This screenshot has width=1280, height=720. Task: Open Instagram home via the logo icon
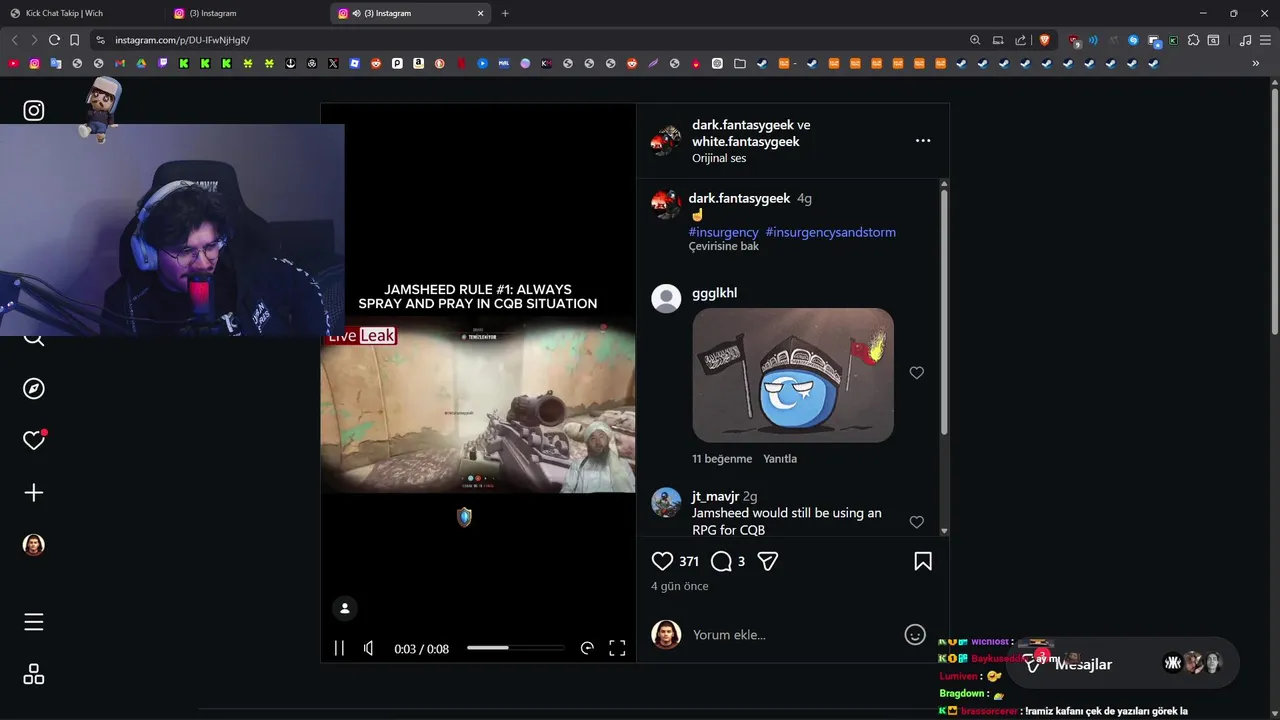(34, 111)
